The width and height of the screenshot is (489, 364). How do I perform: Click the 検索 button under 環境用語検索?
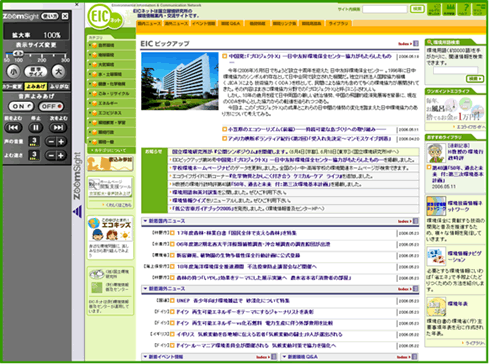tap(474, 79)
